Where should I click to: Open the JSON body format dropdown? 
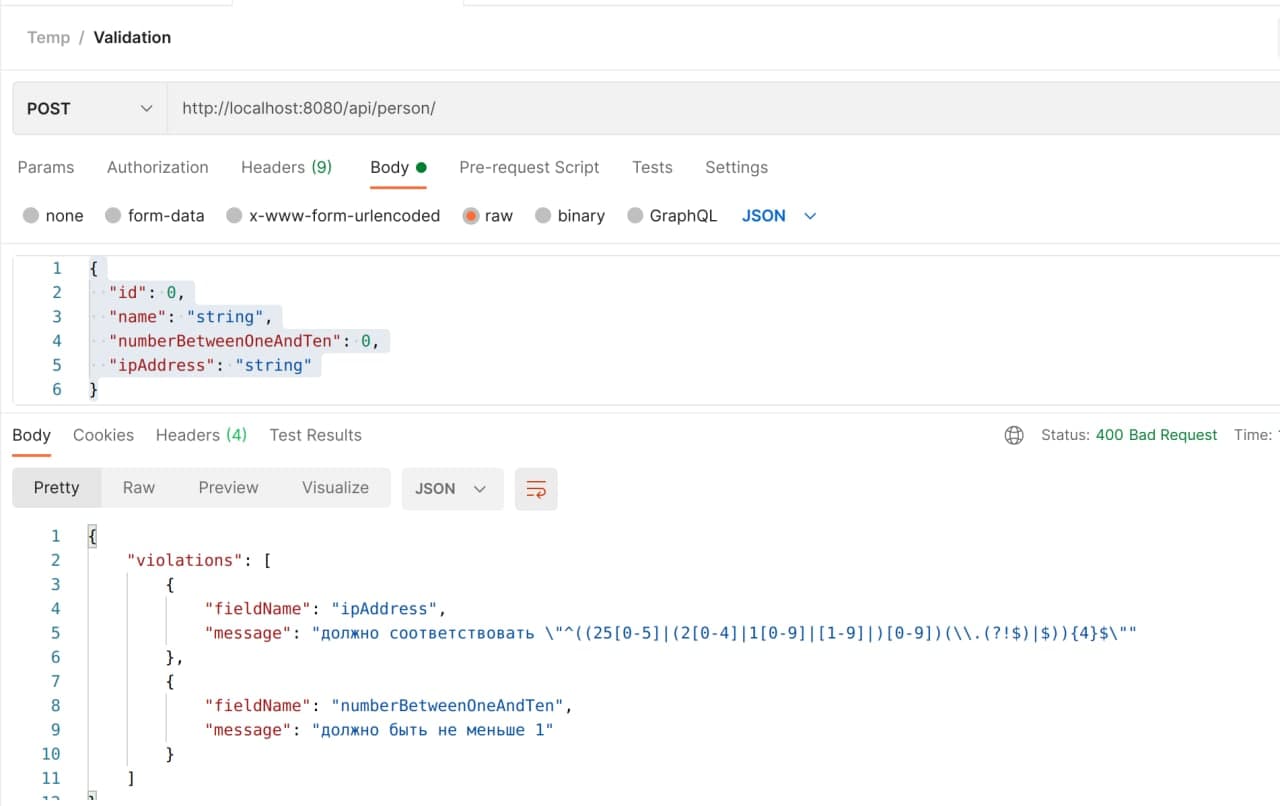point(779,215)
